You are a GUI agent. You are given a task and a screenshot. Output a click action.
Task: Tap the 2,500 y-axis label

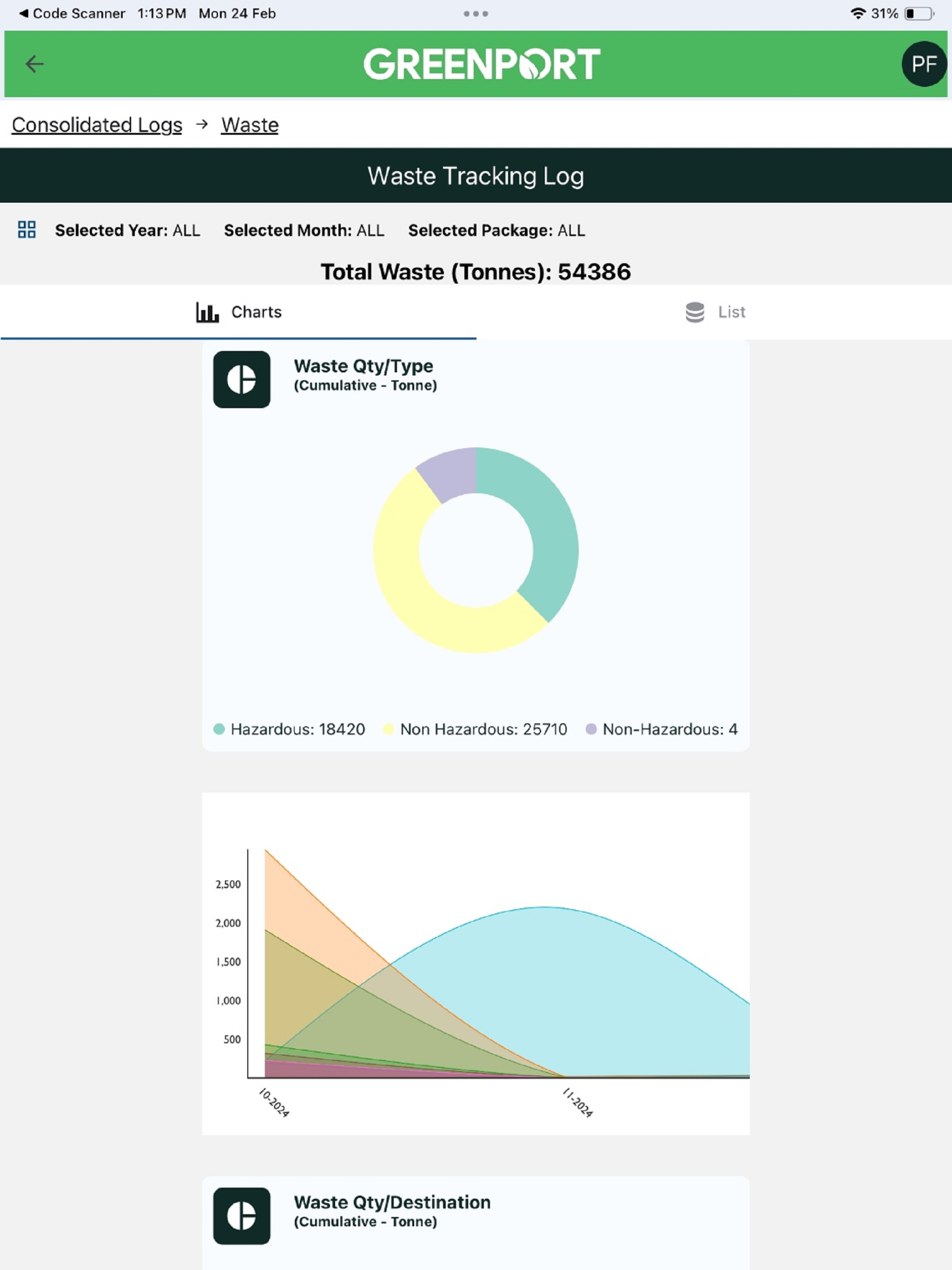228,884
